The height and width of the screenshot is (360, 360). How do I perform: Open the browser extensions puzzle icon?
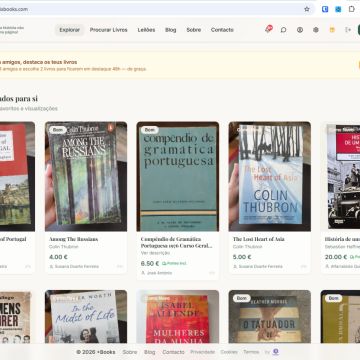pyautogui.click(x=352, y=9)
